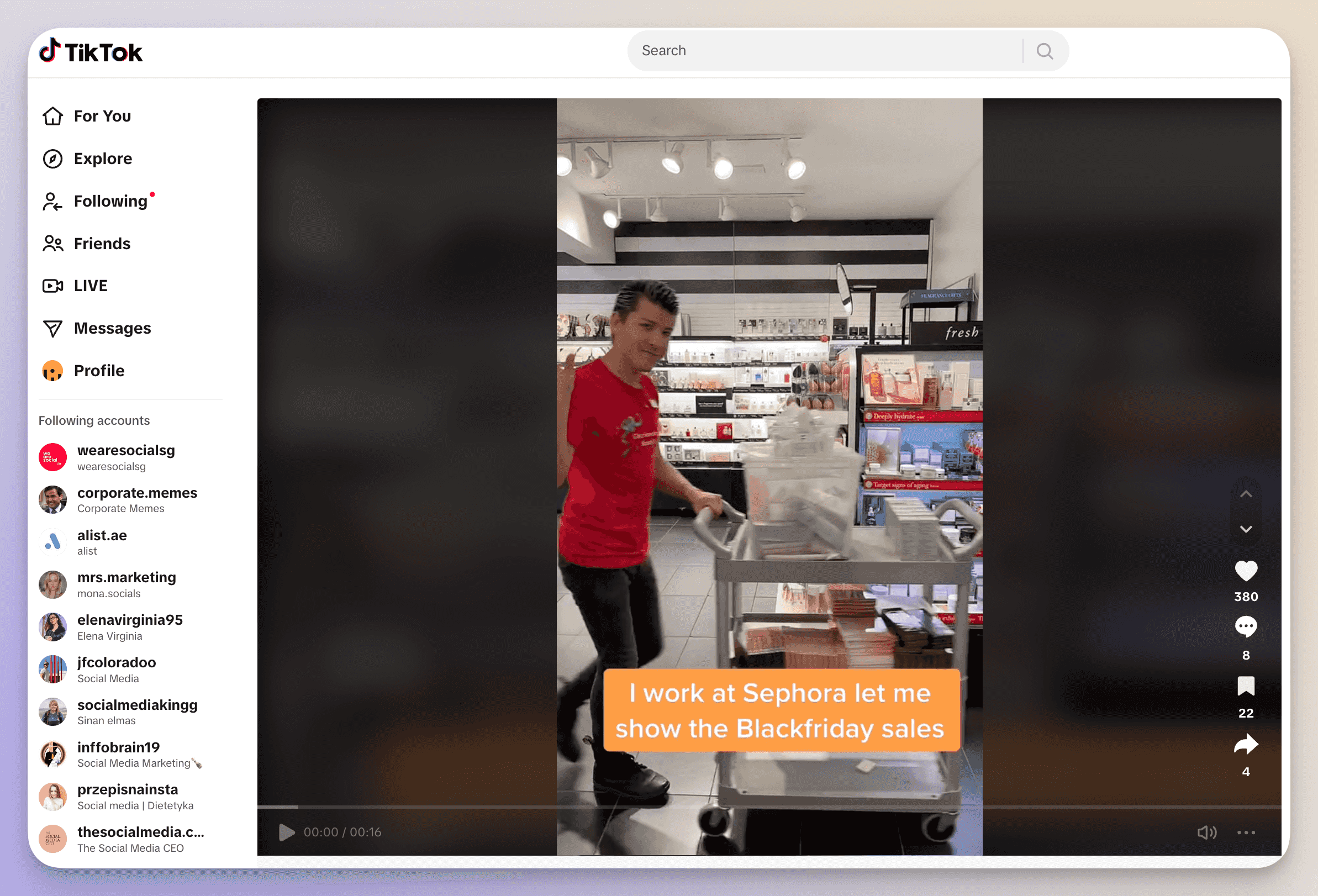Go to the next video
Image resolution: width=1318 pixels, height=896 pixels.
[x=1246, y=529]
